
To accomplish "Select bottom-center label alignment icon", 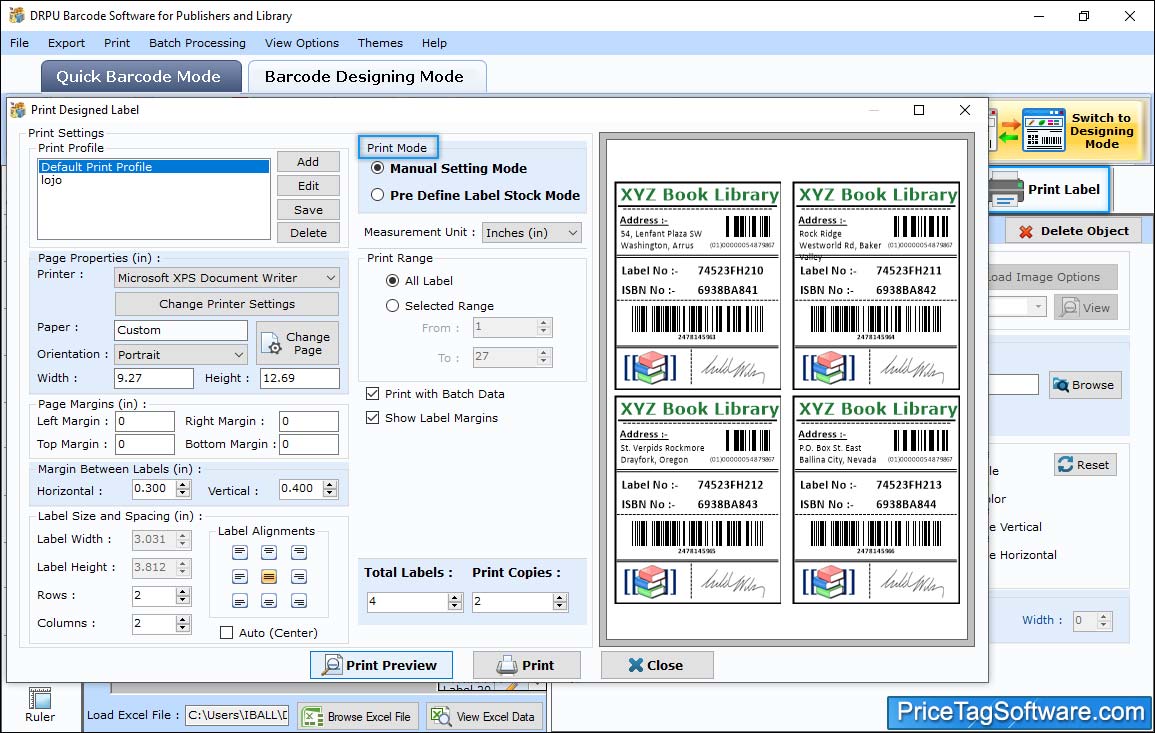I will click(270, 601).
